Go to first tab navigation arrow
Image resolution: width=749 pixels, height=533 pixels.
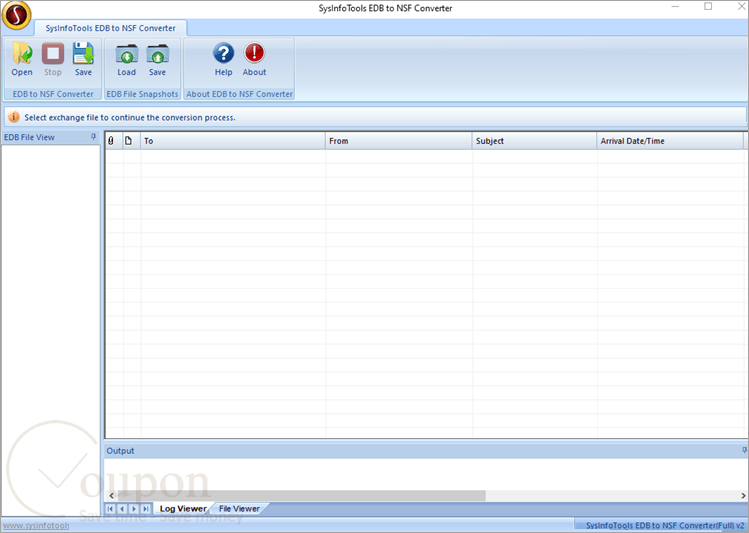click(x=110, y=509)
